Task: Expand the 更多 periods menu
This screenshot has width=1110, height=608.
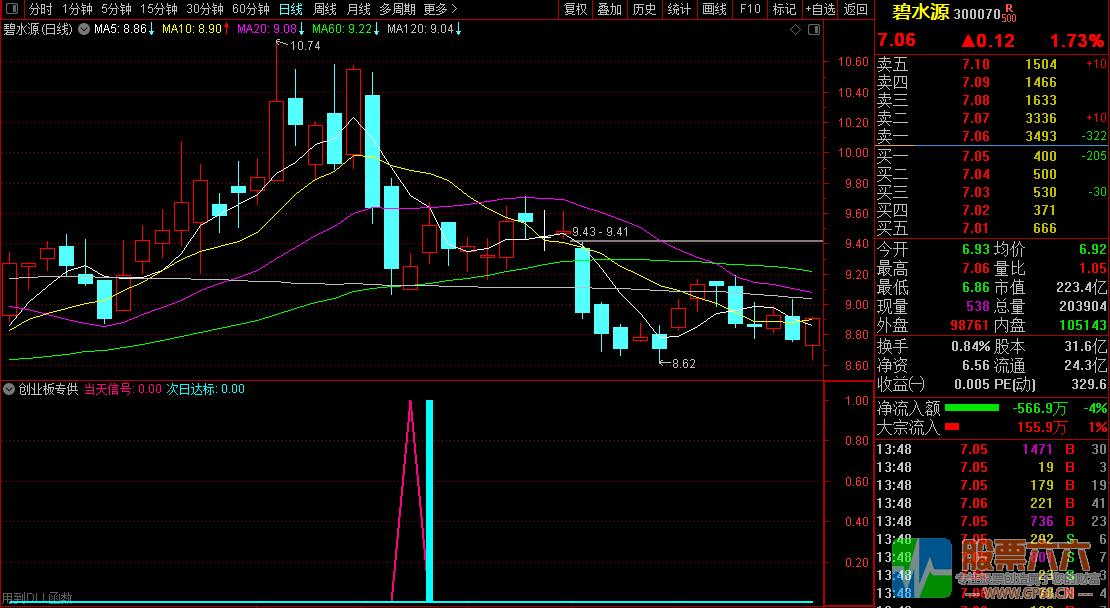Action: pos(441,9)
